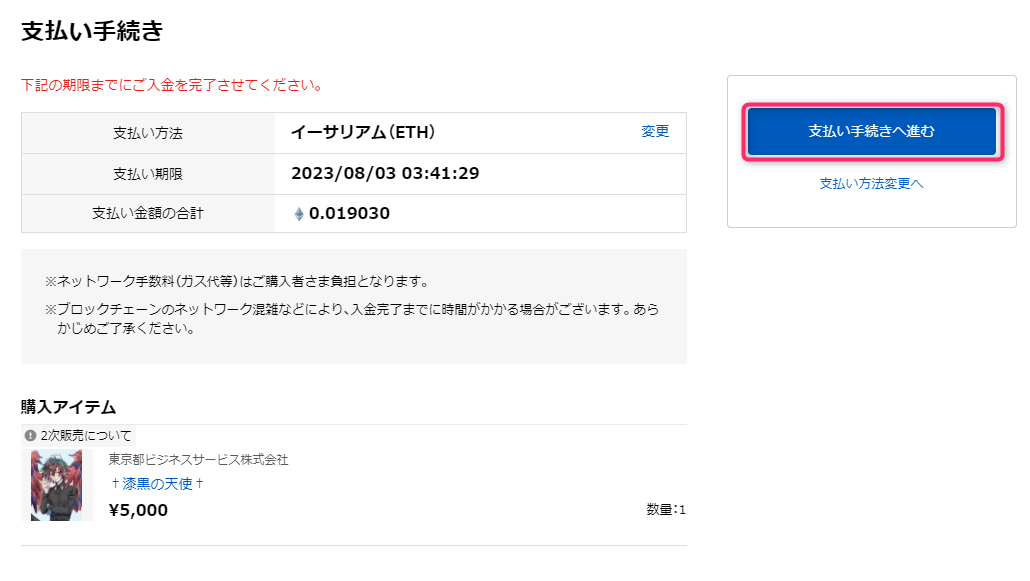
Task: Click the 購入アイテム section heading
Action: click(68, 407)
